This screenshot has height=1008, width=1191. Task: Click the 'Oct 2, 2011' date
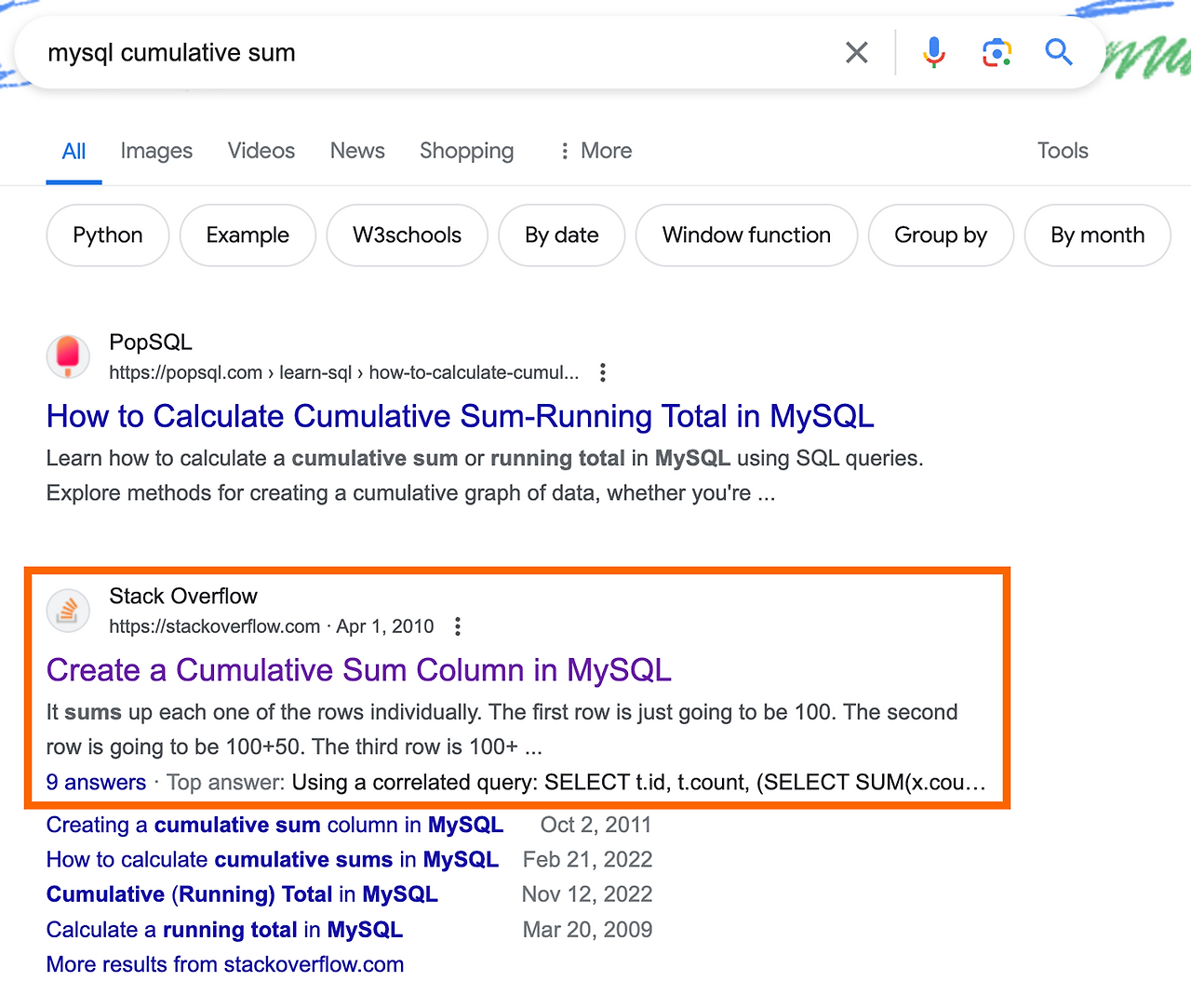[595, 825]
